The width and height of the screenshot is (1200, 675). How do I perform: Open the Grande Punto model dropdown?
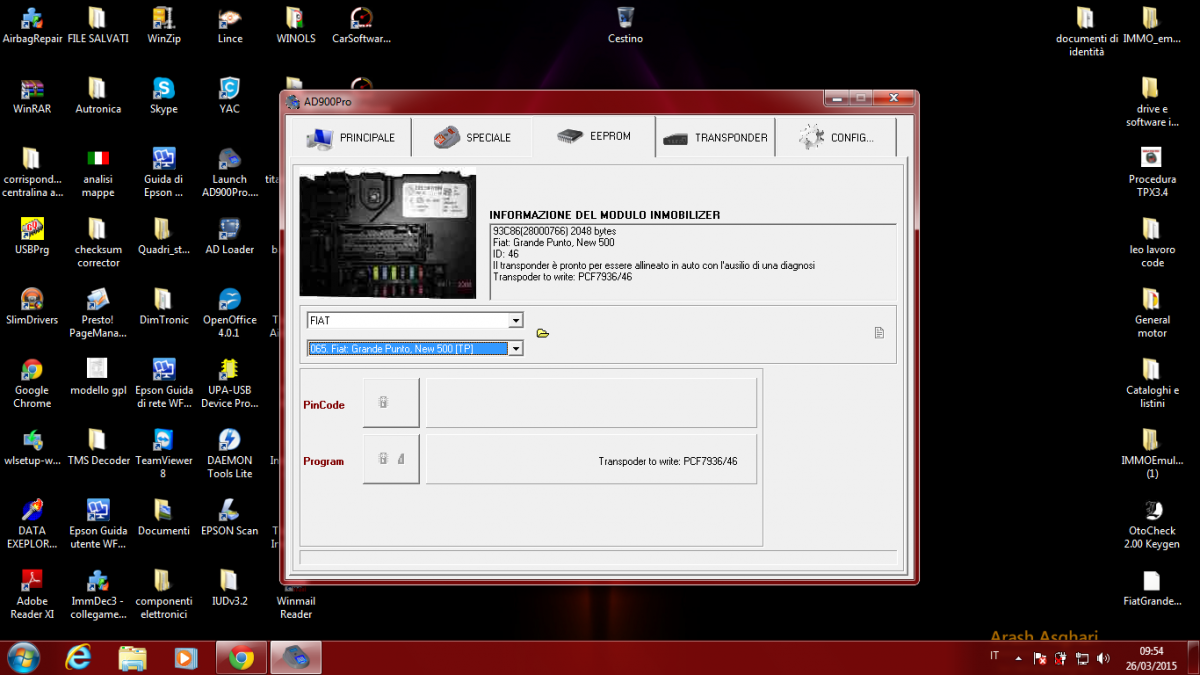[x=516, y=348]
